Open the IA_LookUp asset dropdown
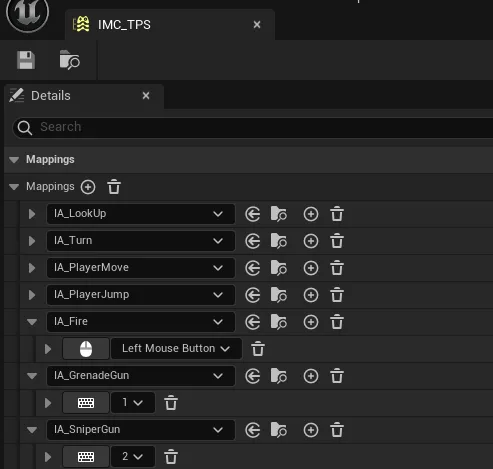 141,214
